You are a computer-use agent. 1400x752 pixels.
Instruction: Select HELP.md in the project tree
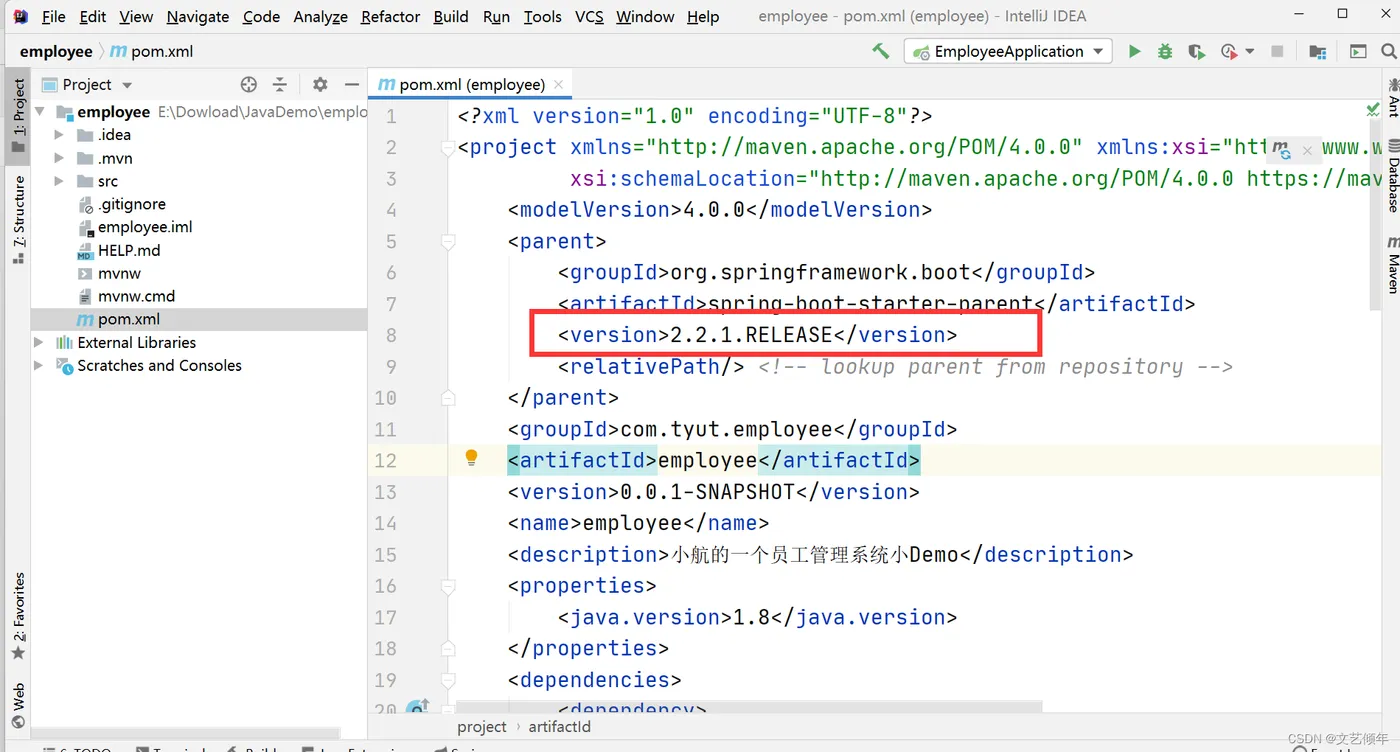118,250
